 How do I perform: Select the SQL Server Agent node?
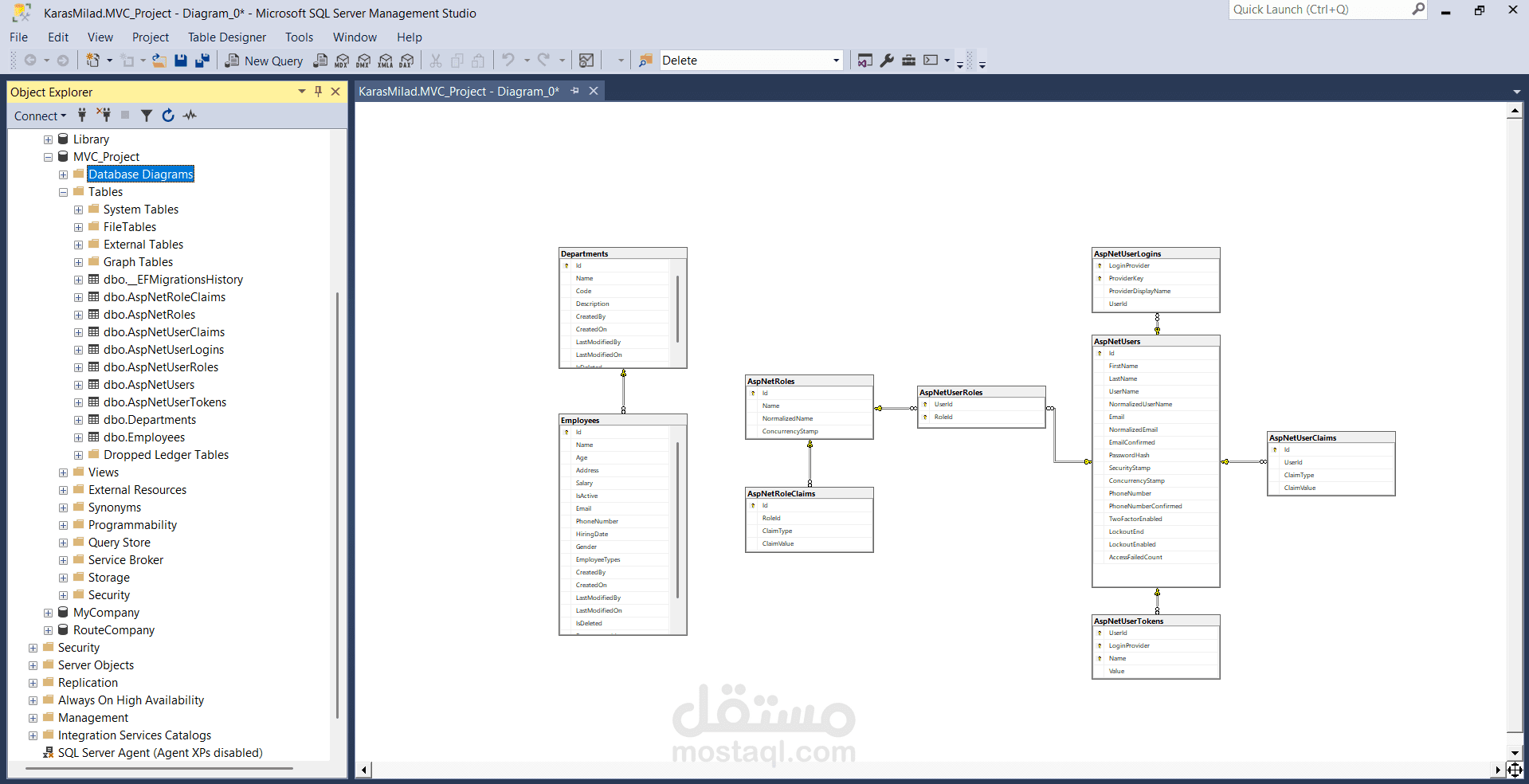pos(160,753)
